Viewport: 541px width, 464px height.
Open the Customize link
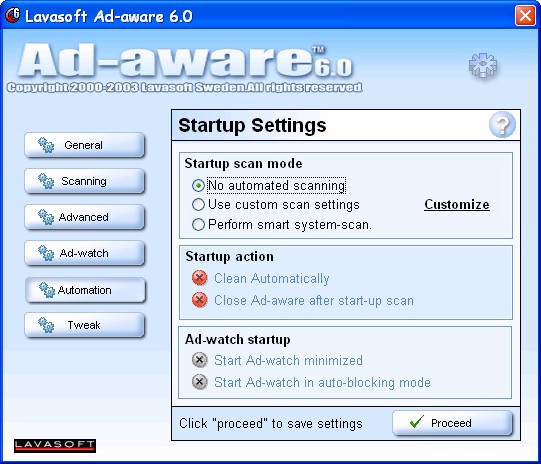pos(456,204)
